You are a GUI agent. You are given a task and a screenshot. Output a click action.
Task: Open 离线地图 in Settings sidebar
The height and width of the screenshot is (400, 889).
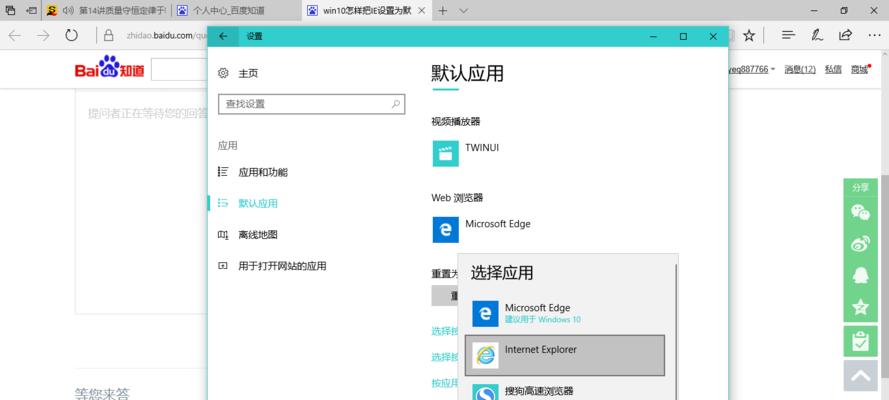click(248, 235)
